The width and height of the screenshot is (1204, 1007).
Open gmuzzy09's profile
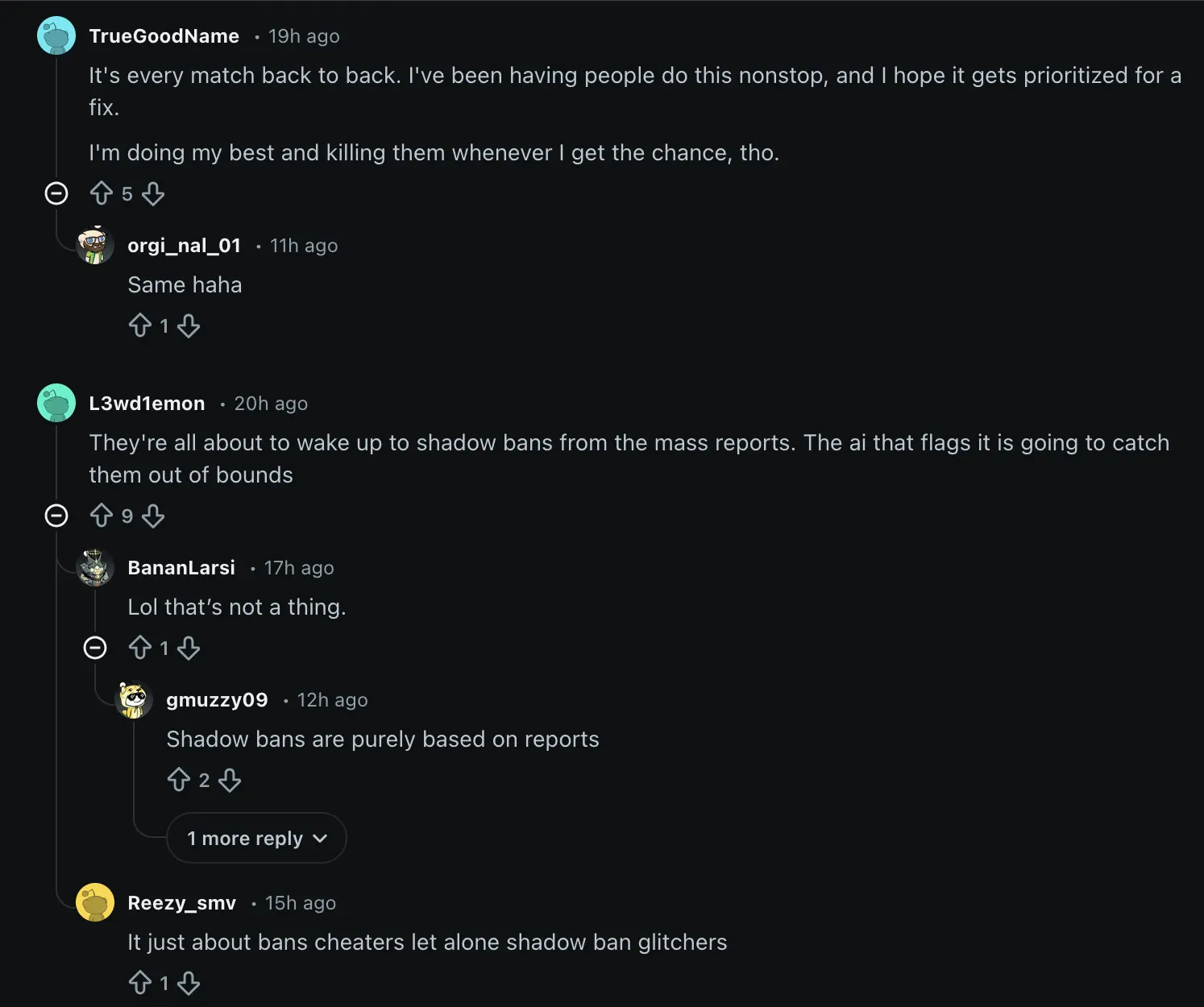click(x=217, y=699)
